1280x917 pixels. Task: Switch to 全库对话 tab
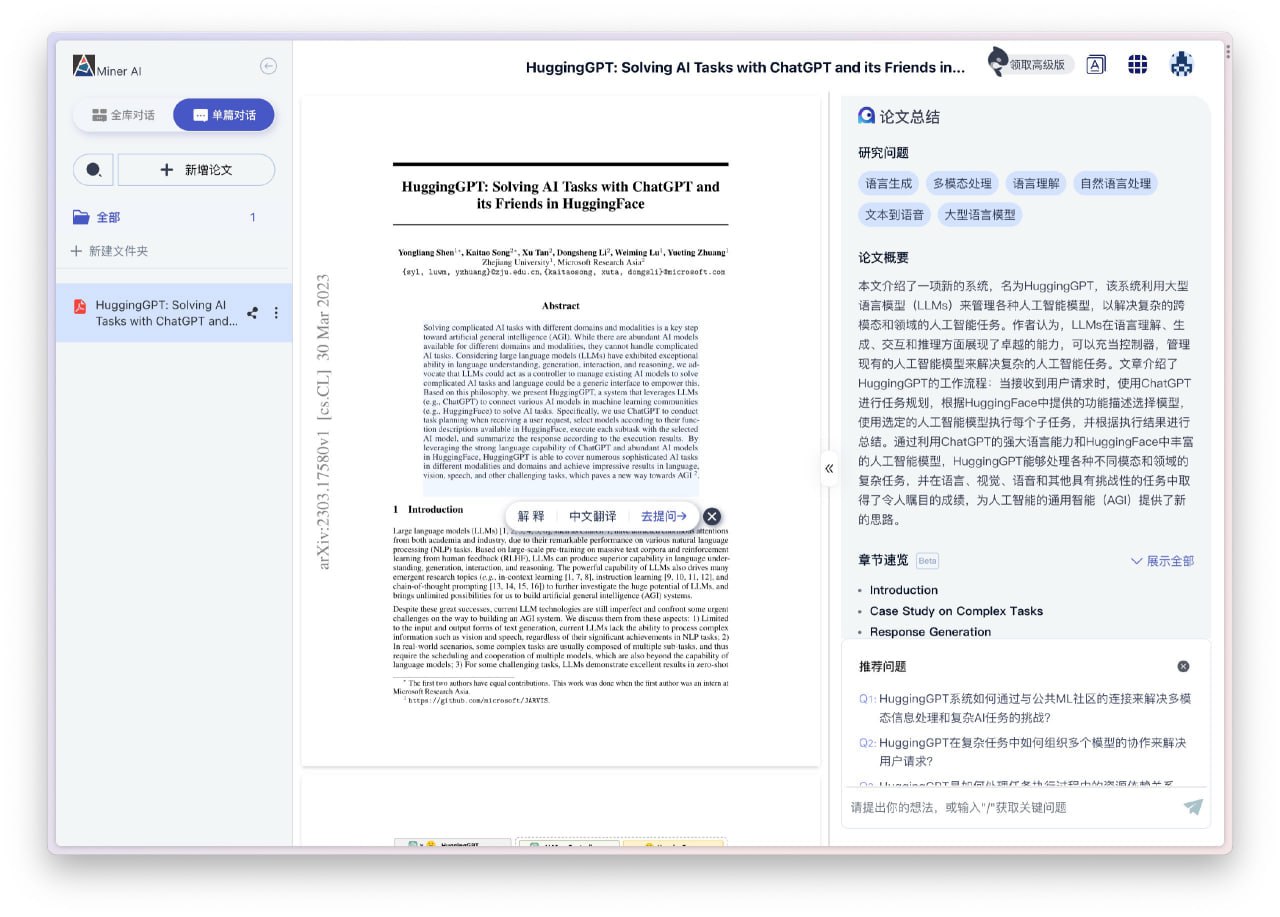click(123, 115)
